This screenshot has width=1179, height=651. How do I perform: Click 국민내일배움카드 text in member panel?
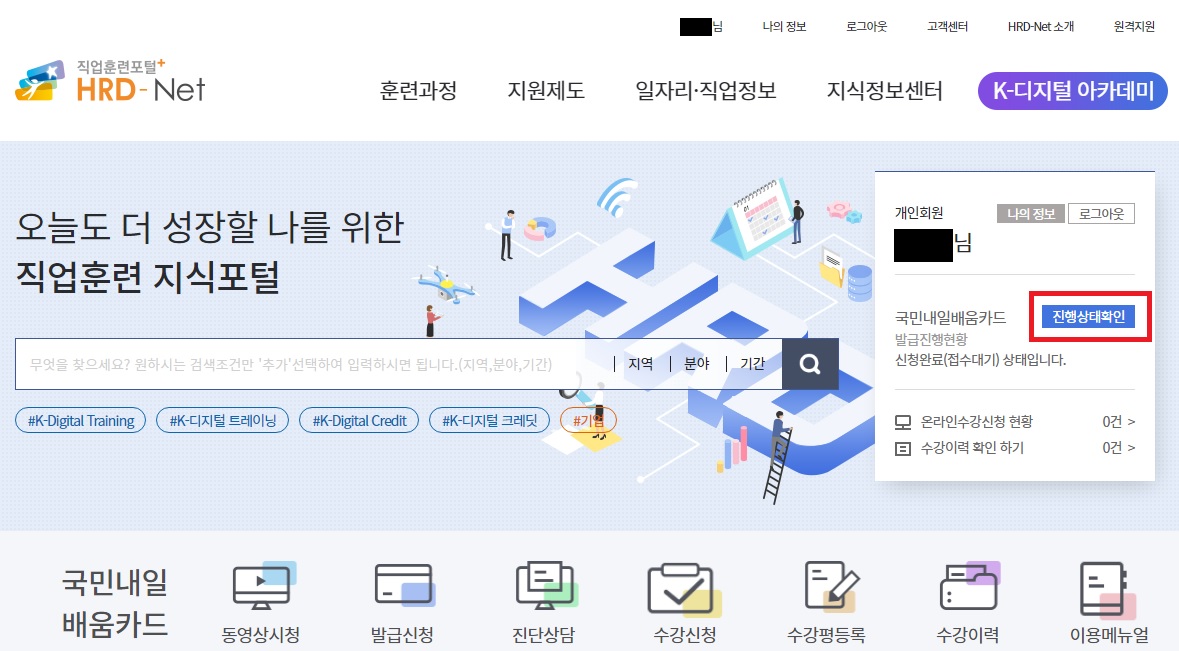[950, 318]
